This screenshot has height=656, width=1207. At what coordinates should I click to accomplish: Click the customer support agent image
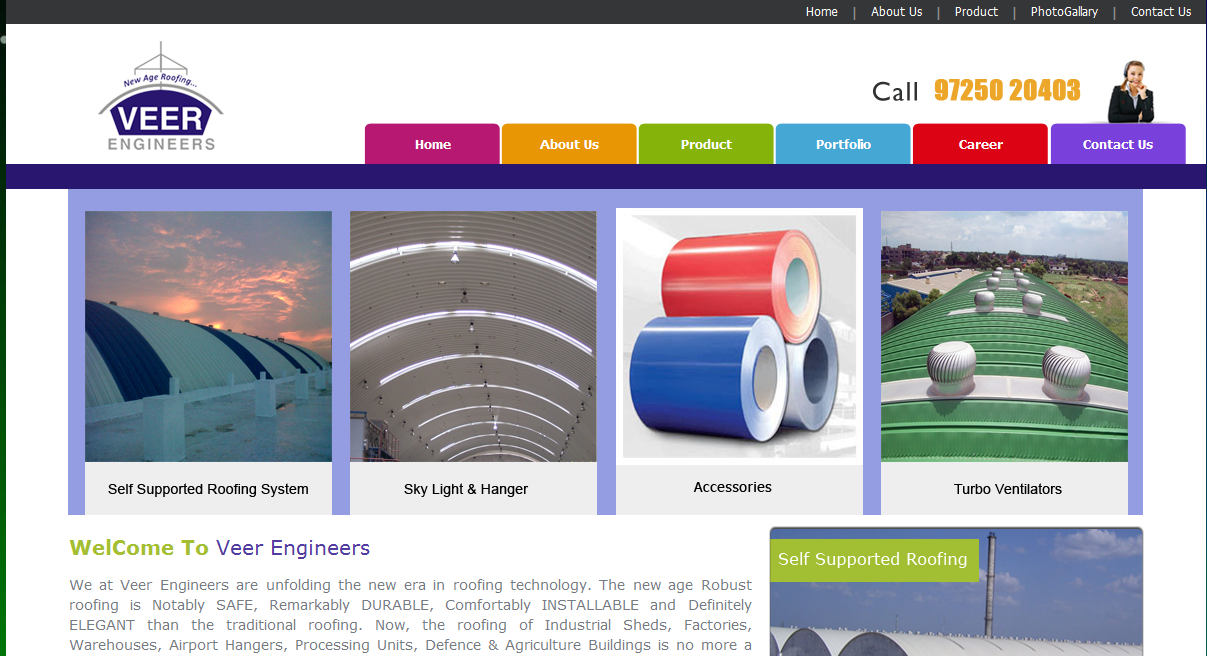[1131, 91]
